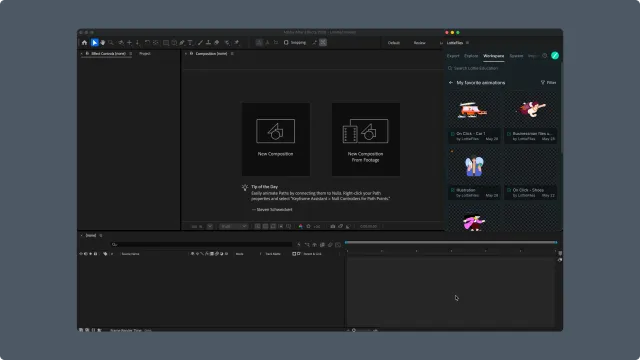Switch to the Default workspace
Viewport: 640px width, 360px height.
click(x=394, y=43)
